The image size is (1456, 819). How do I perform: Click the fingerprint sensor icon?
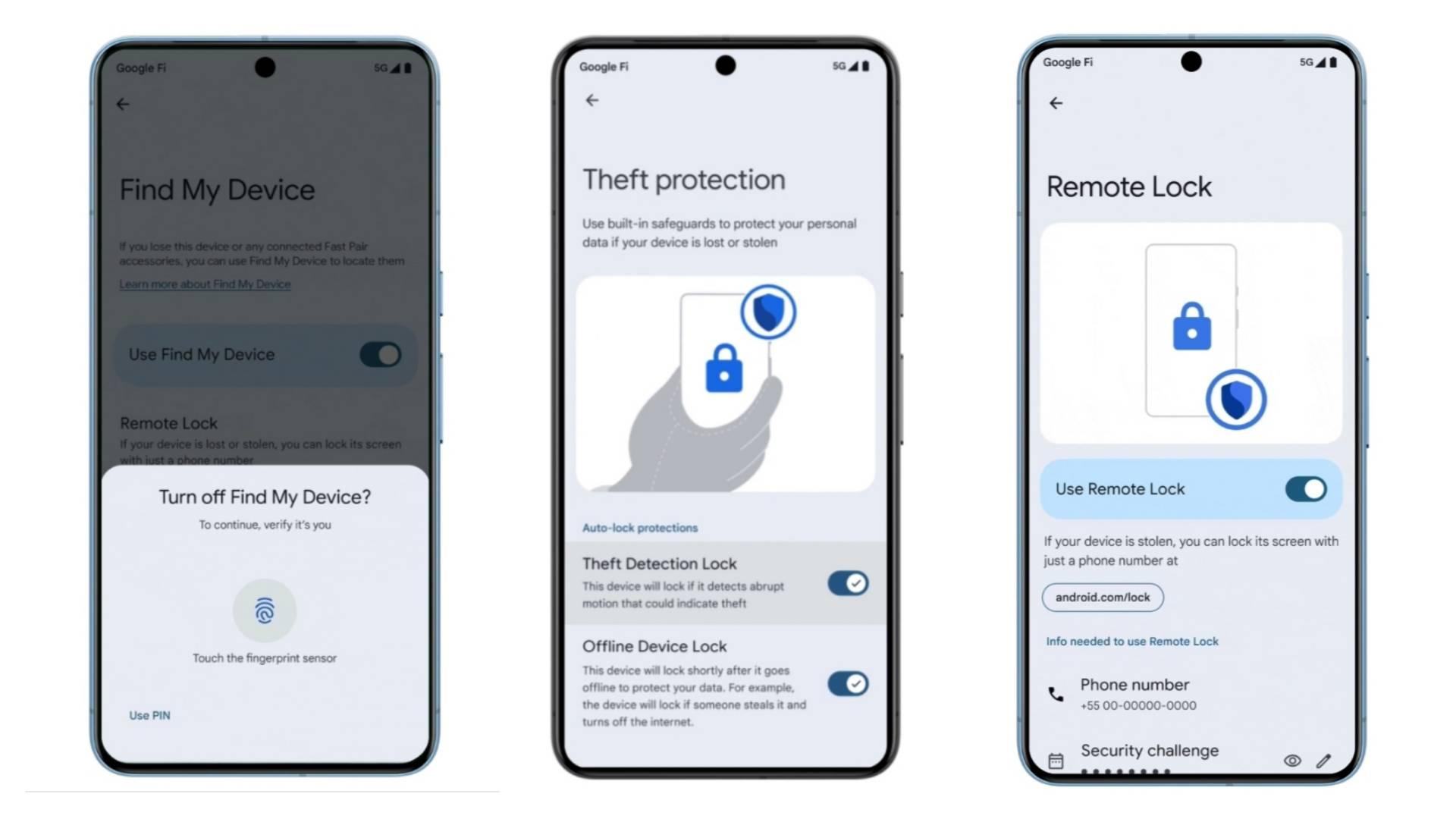click(264, 610)
